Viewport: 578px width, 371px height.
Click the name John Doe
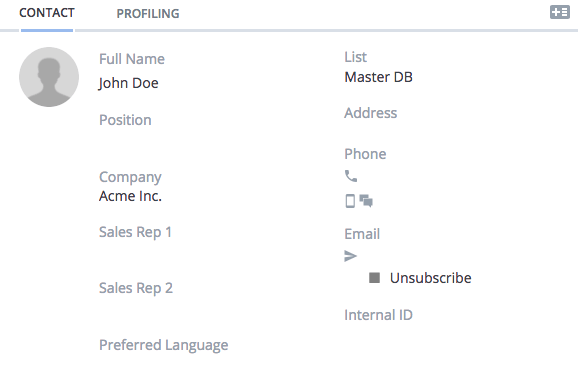128,83
